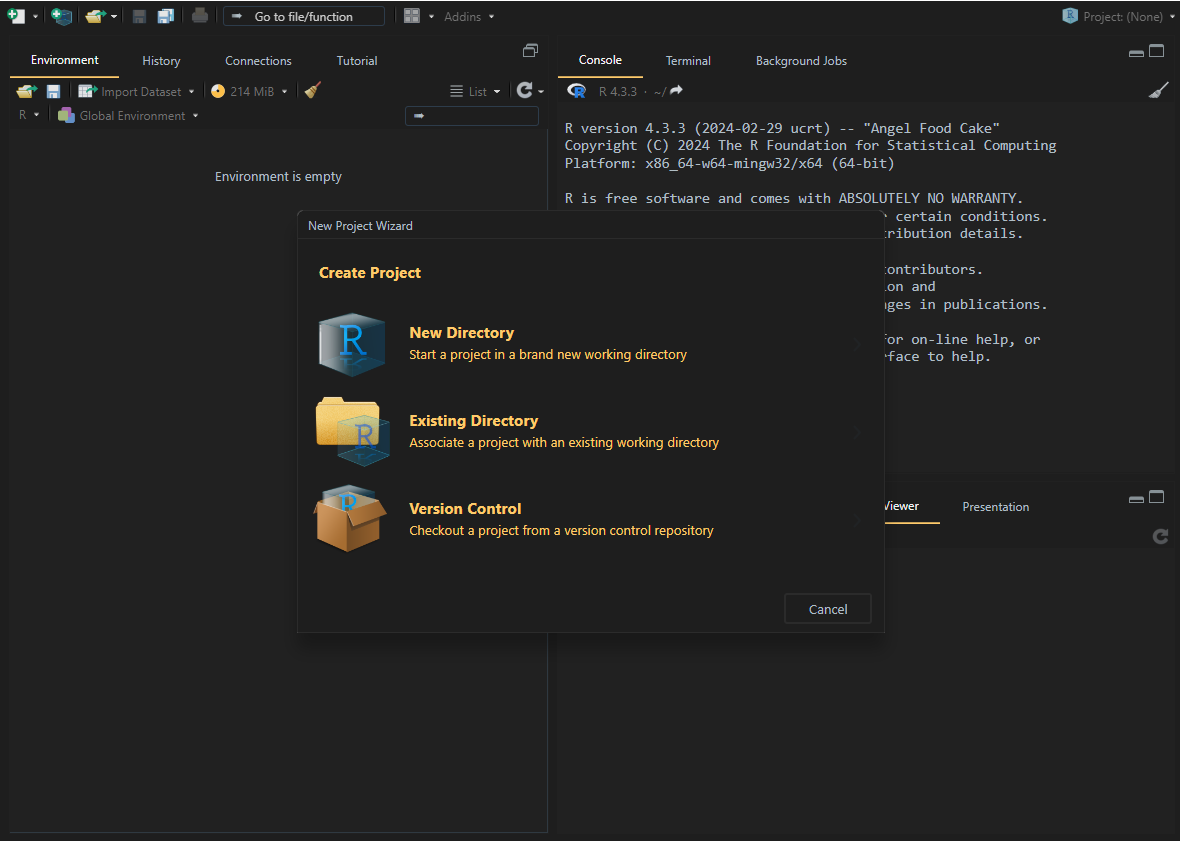Click the Create a Project icon
This screenshot has height=841, width=1180.
(x=62, y=16)
